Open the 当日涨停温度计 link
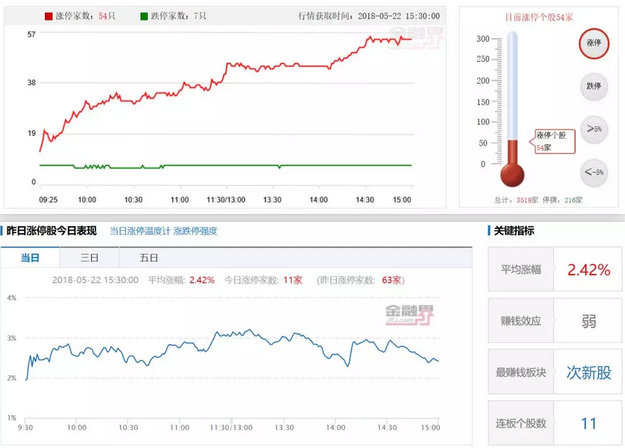The height and width of the screenshot is (448, 625). click(139, 231)
